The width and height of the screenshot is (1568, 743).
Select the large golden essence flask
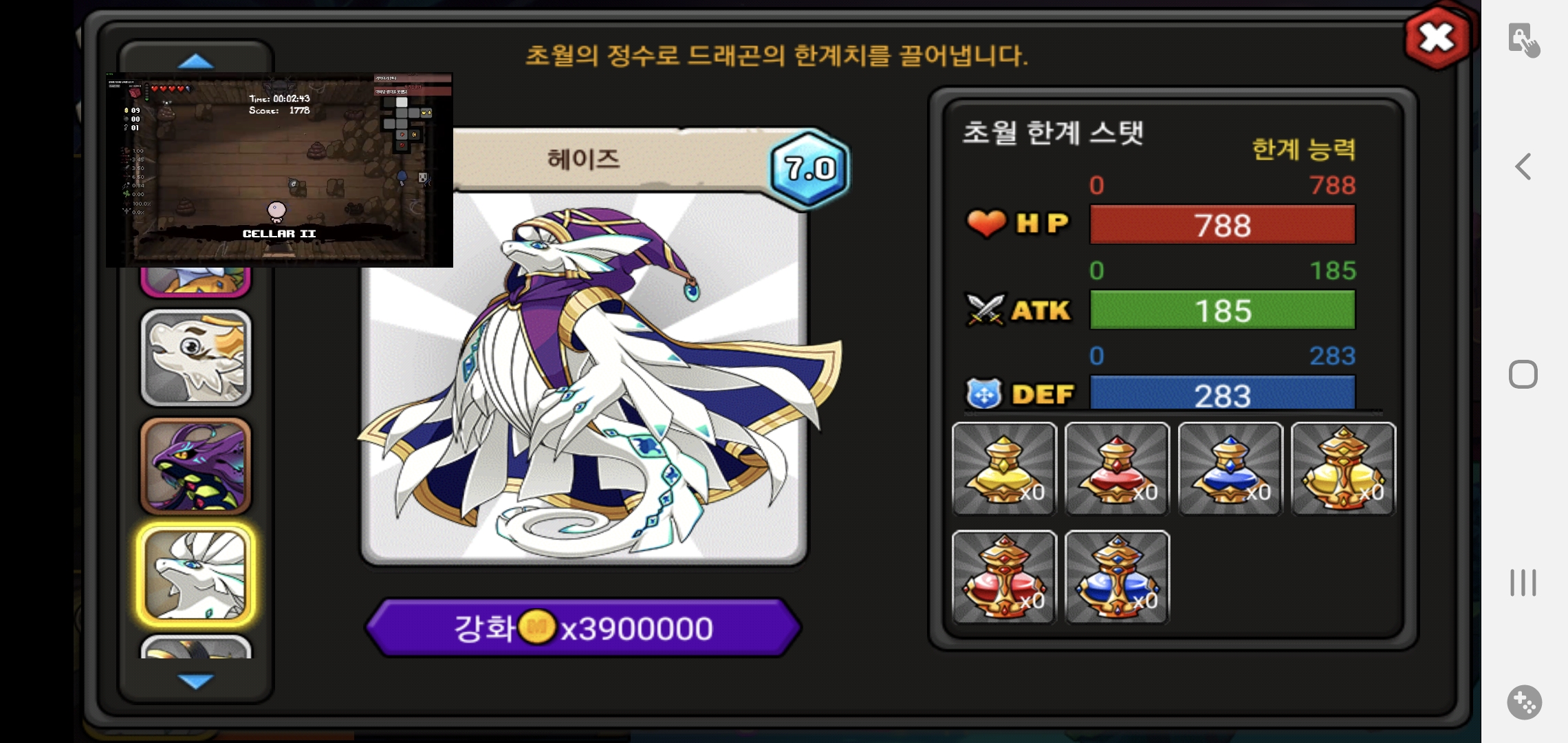tap(1343, 469)
